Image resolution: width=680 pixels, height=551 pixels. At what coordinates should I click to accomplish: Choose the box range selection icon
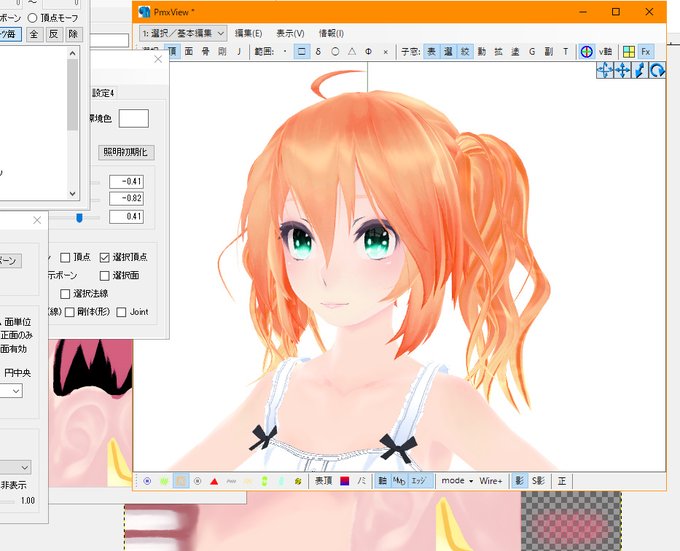(302, 52)
